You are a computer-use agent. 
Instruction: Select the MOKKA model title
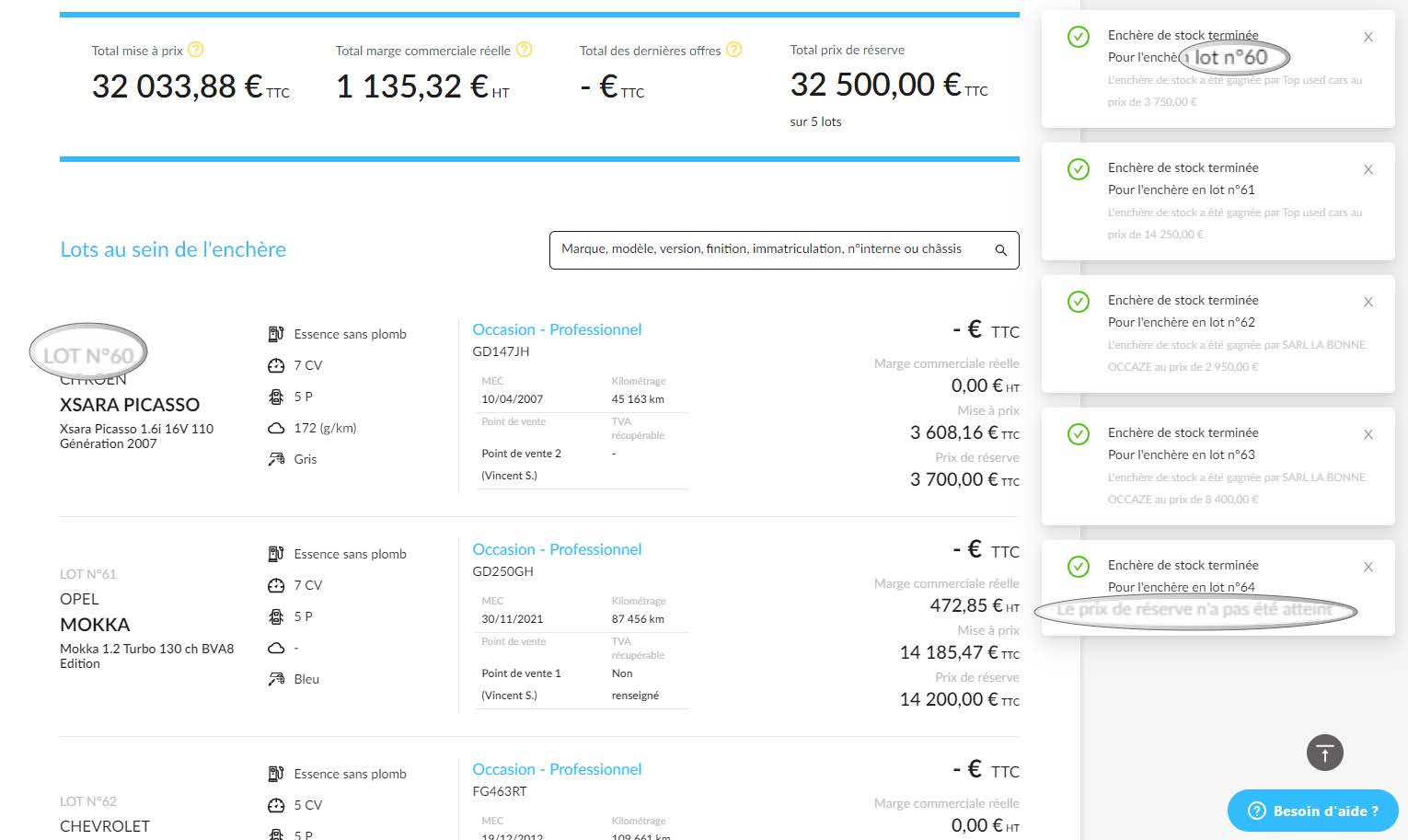coord(95,625)
